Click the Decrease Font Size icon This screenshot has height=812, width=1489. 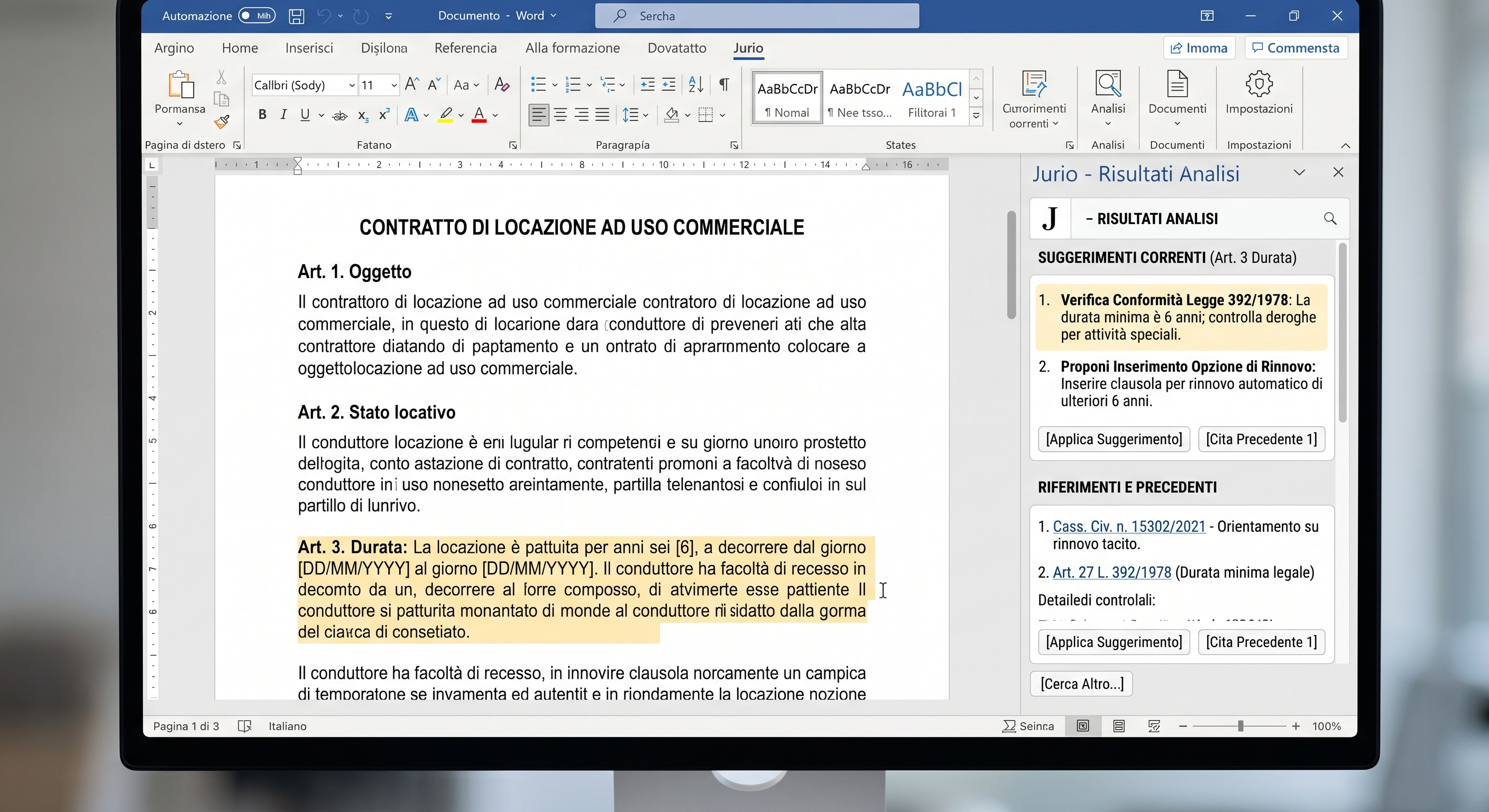click(x=434, y=85)
